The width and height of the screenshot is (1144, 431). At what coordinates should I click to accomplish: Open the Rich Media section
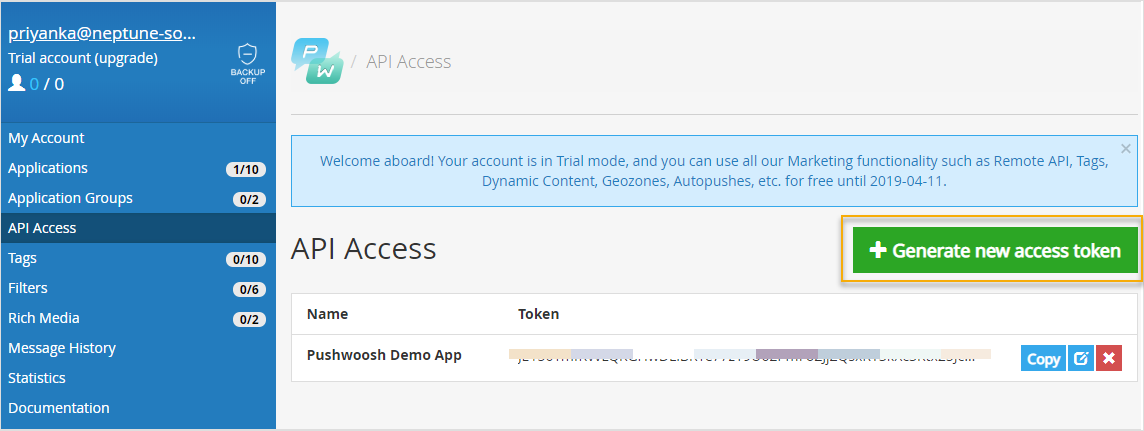43,318
